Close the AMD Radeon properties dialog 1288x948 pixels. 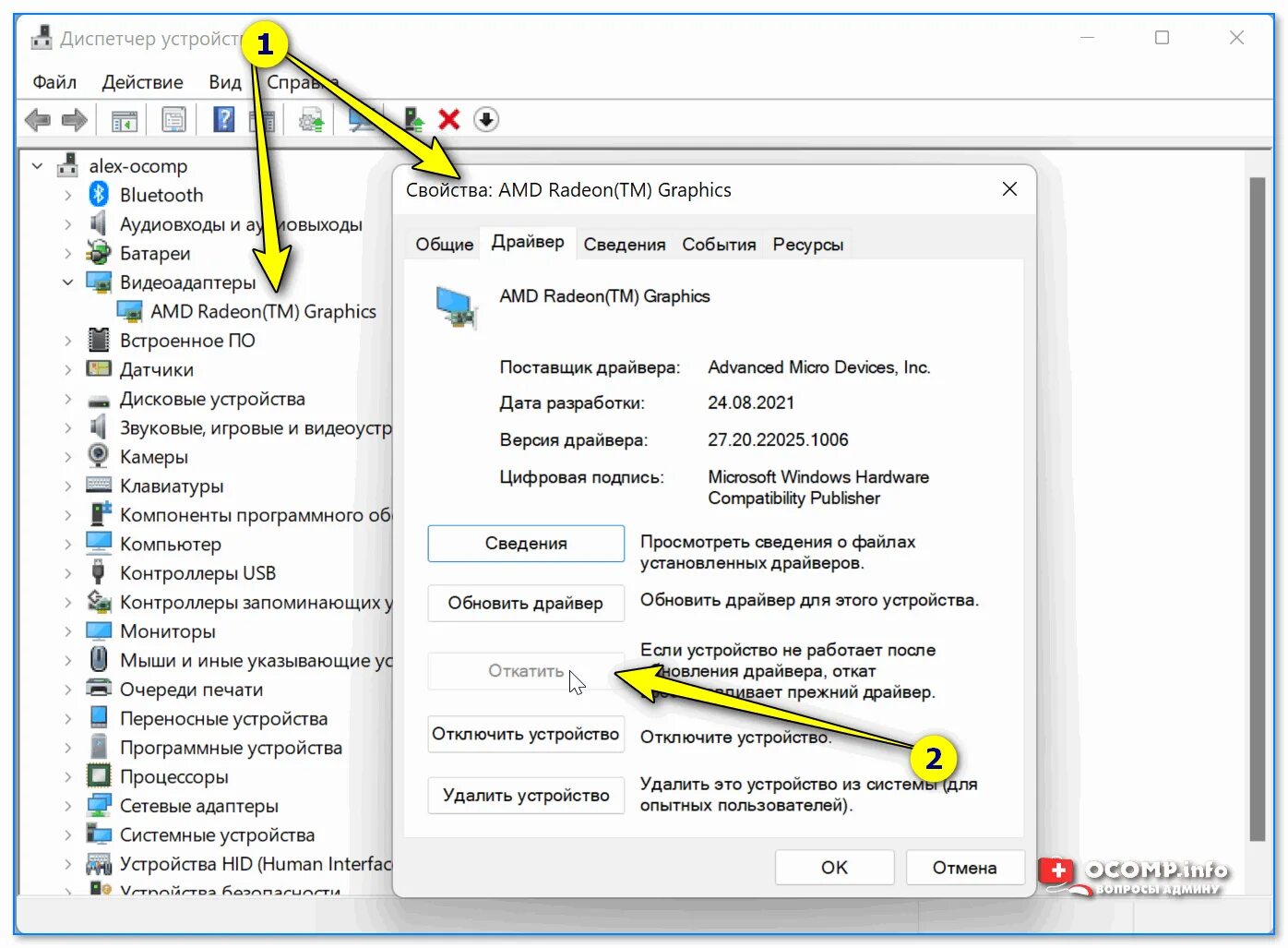coord(1010,189)
